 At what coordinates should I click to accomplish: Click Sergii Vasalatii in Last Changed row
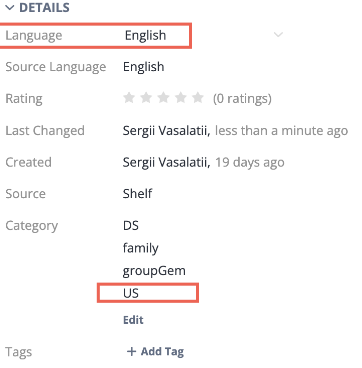click(166, 131)
